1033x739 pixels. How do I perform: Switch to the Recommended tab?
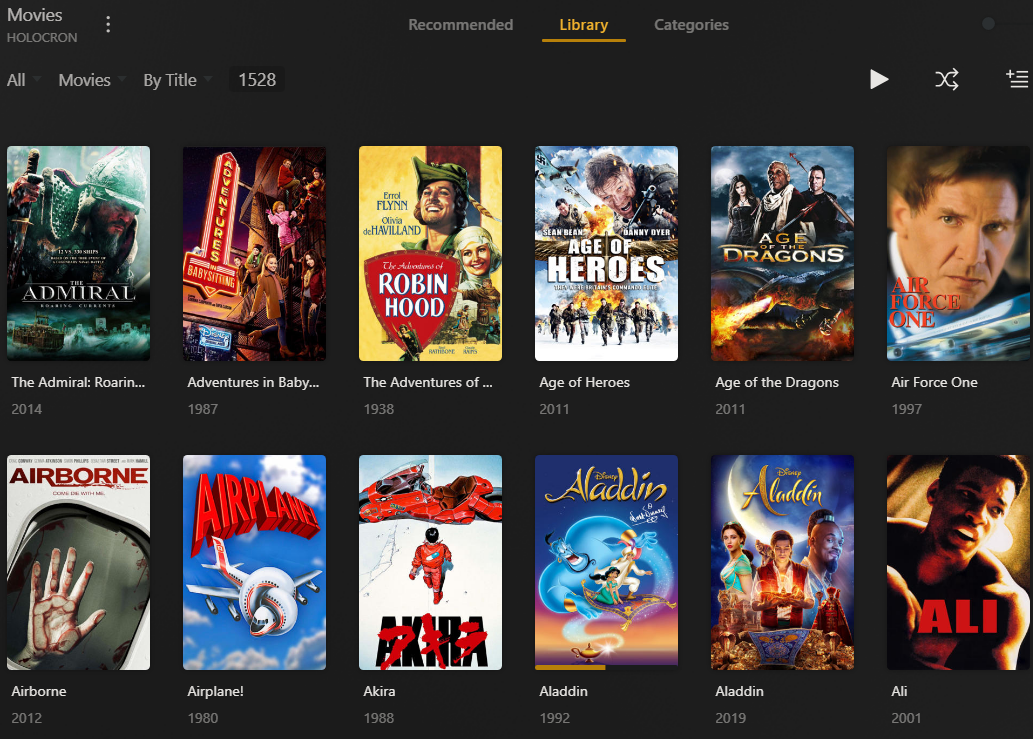[461, 25]
